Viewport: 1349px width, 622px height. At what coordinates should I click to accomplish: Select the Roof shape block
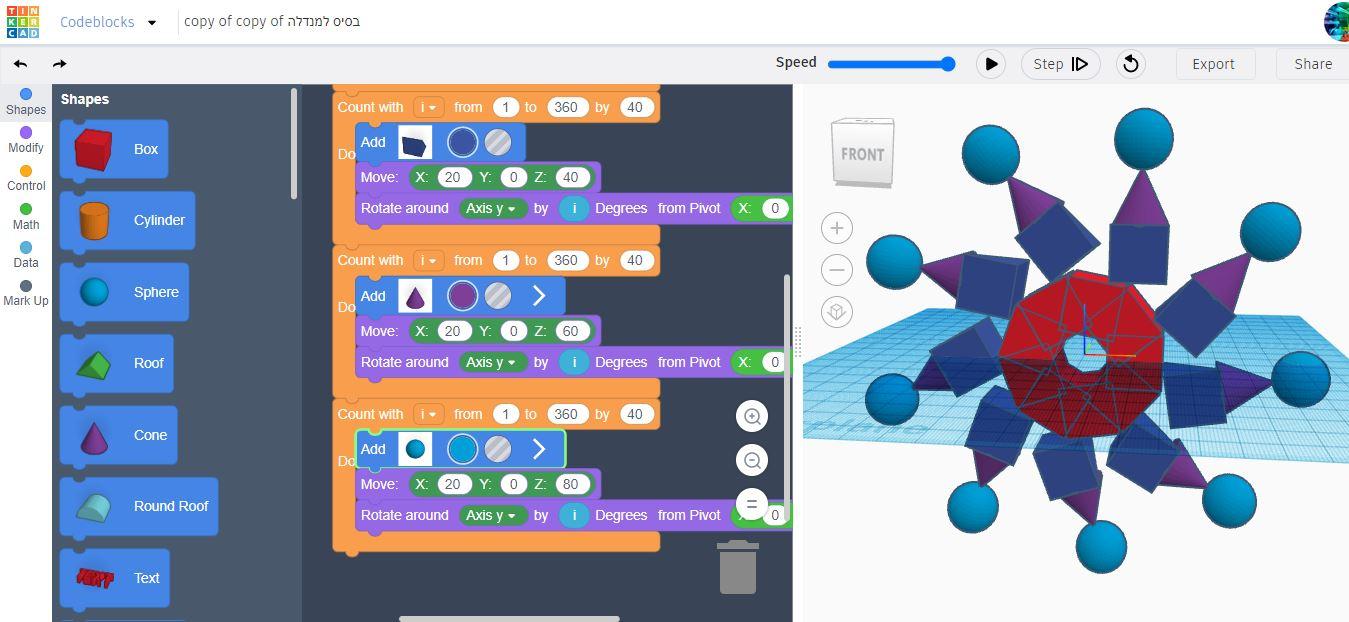(117, 363)
